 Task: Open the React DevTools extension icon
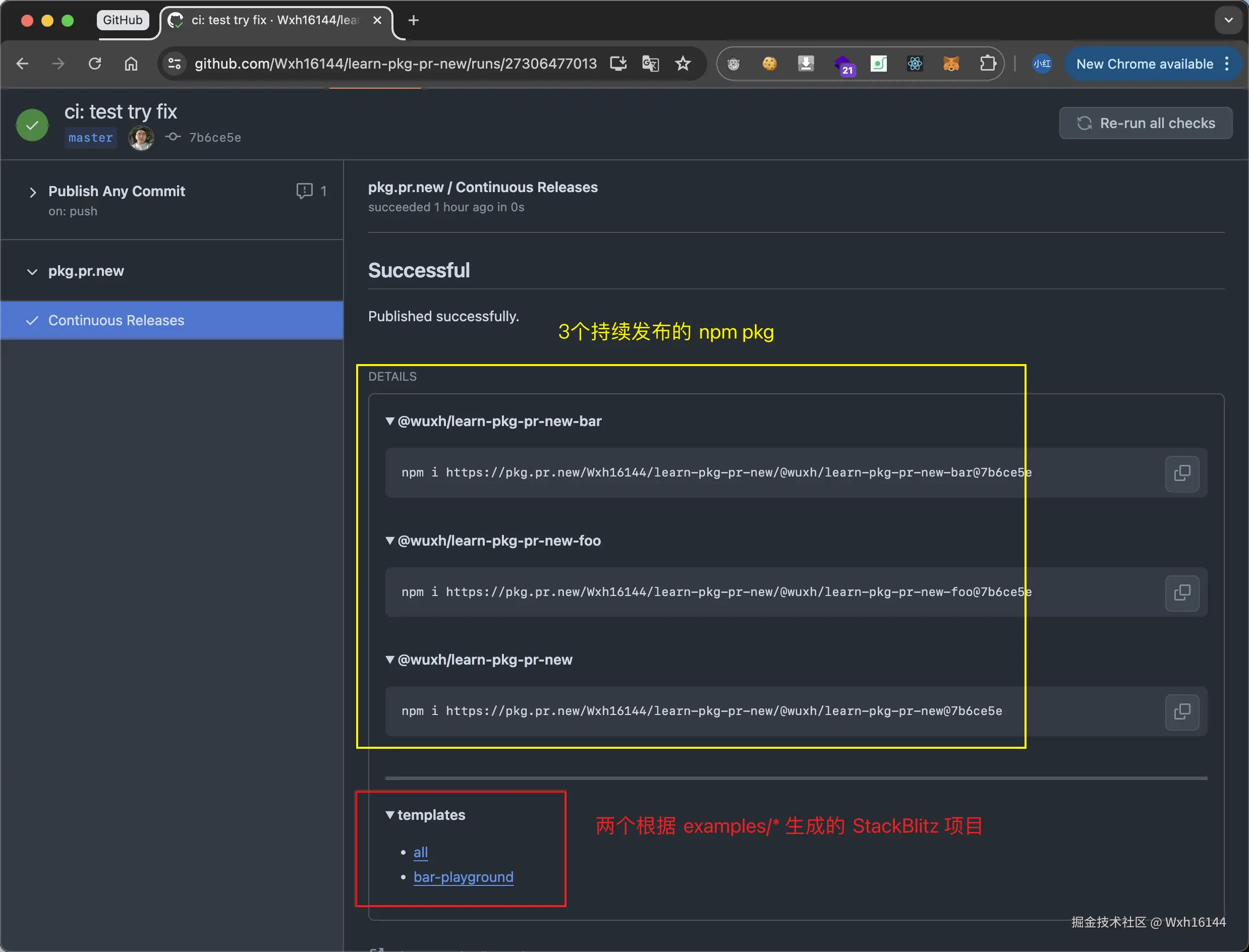click(915, 64)
